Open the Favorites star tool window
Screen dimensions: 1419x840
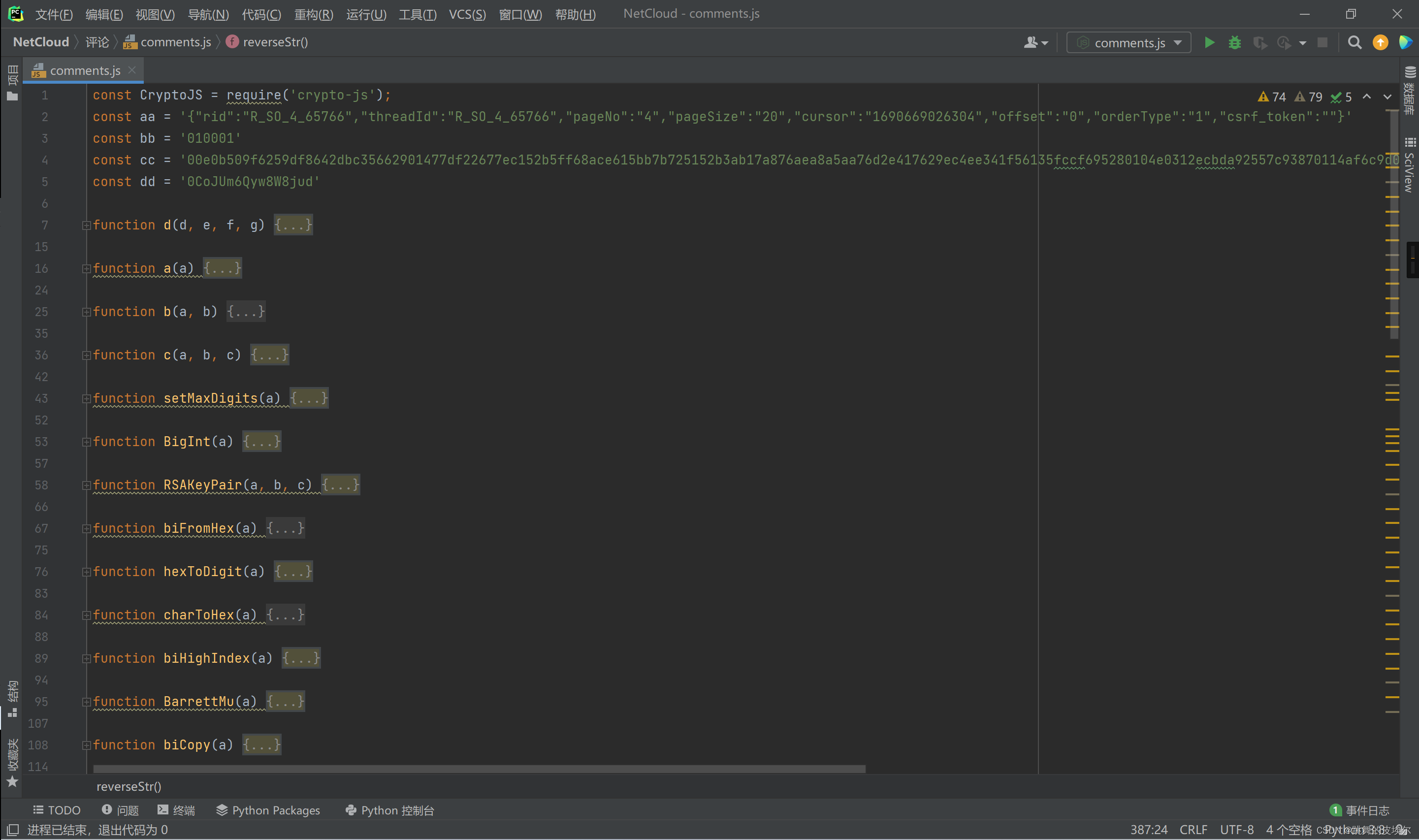pos(12,763)
